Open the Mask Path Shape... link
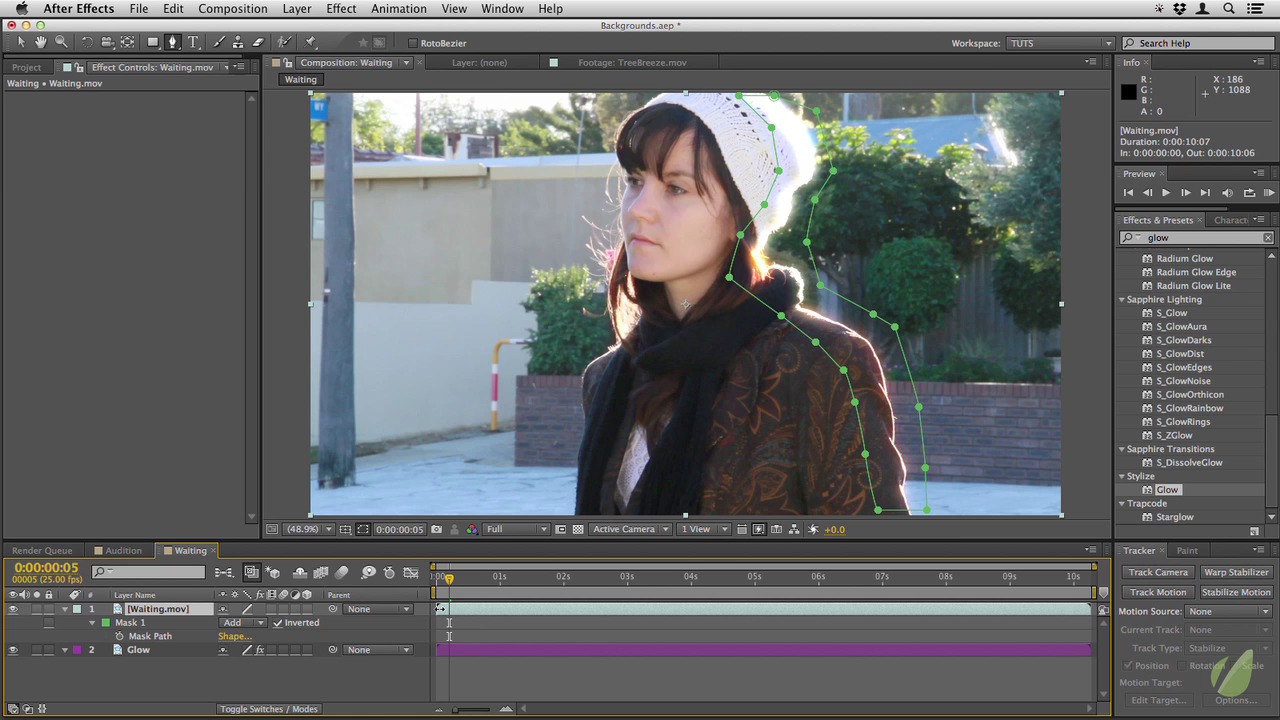This screenshot has height=720, width=1280. [234, 636]
